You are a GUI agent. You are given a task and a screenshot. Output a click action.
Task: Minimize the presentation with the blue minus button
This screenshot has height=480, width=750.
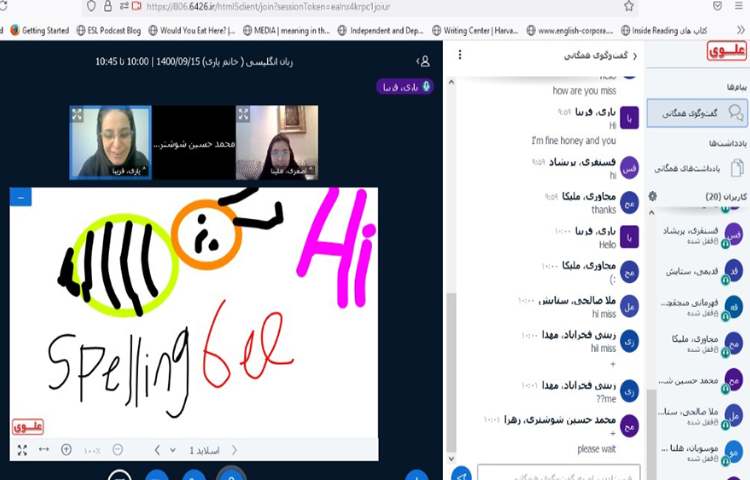pyautogui.click(x=21, y=197)
